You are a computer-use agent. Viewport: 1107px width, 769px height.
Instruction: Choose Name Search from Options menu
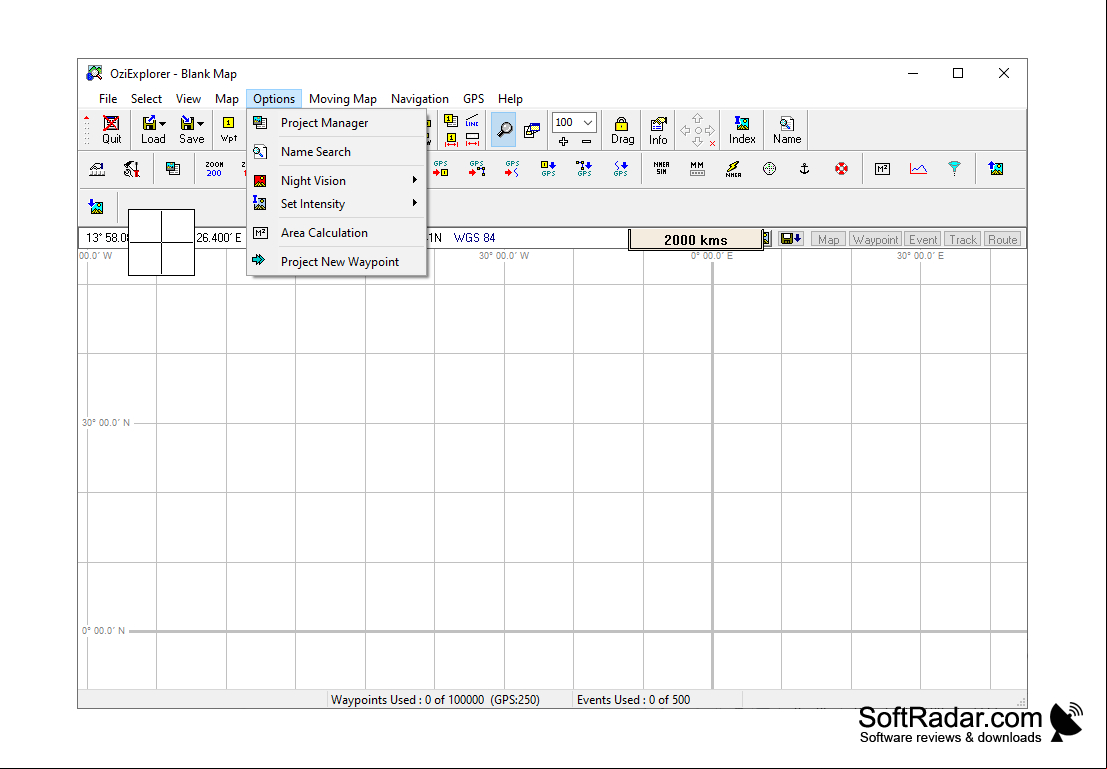(337, 152)
